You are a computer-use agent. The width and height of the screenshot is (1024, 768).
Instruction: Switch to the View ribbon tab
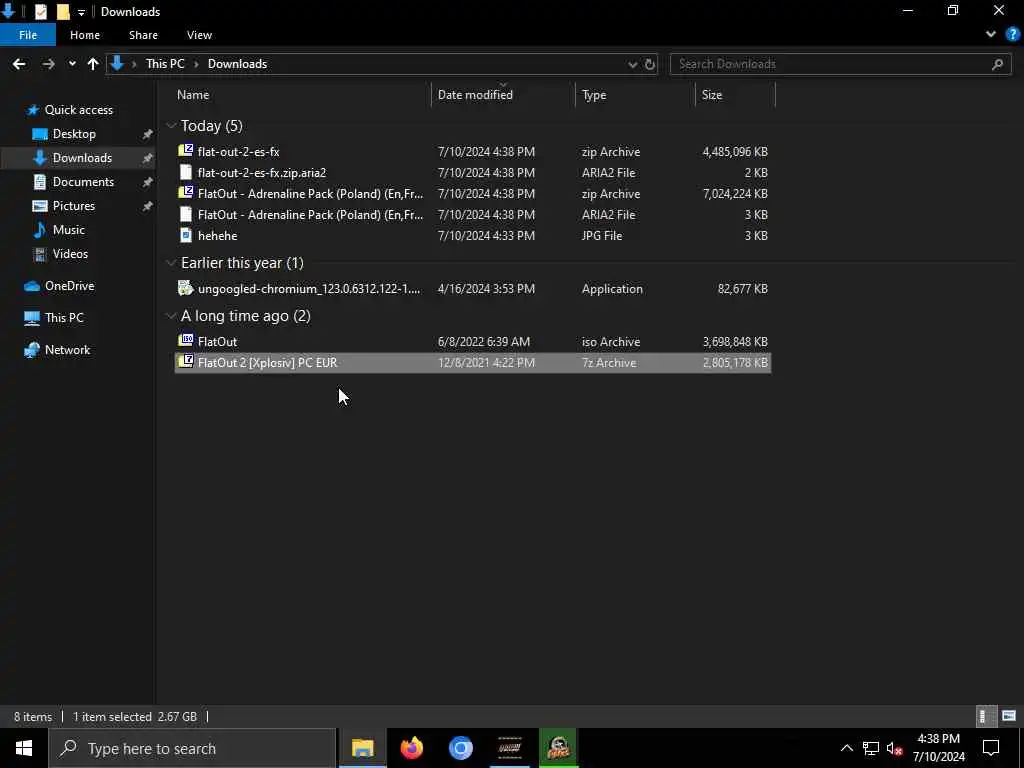coord(199,35)
